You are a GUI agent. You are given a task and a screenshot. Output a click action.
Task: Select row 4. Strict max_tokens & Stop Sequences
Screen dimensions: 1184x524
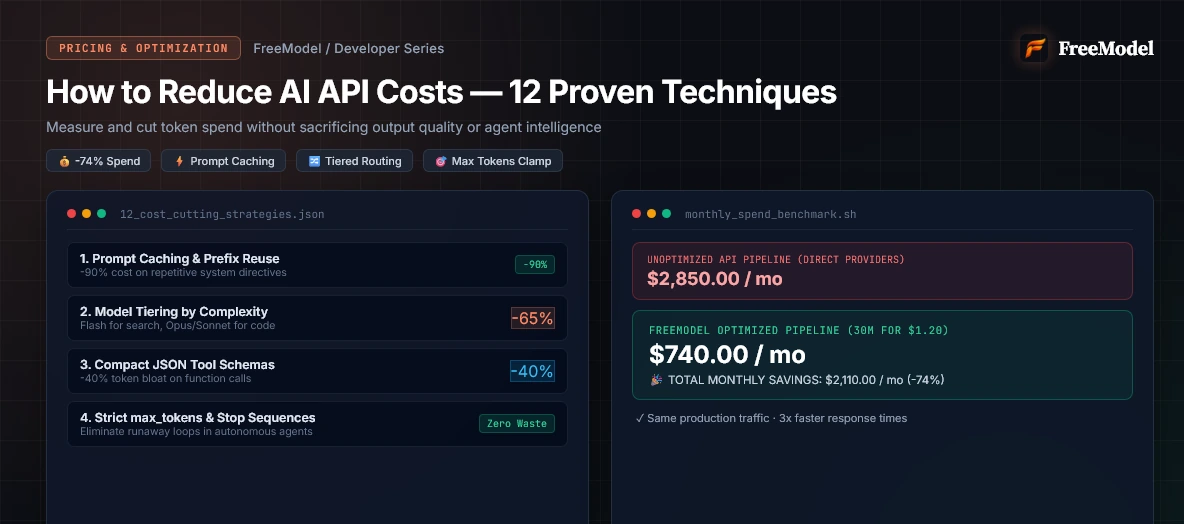click(x=317, y=424)
